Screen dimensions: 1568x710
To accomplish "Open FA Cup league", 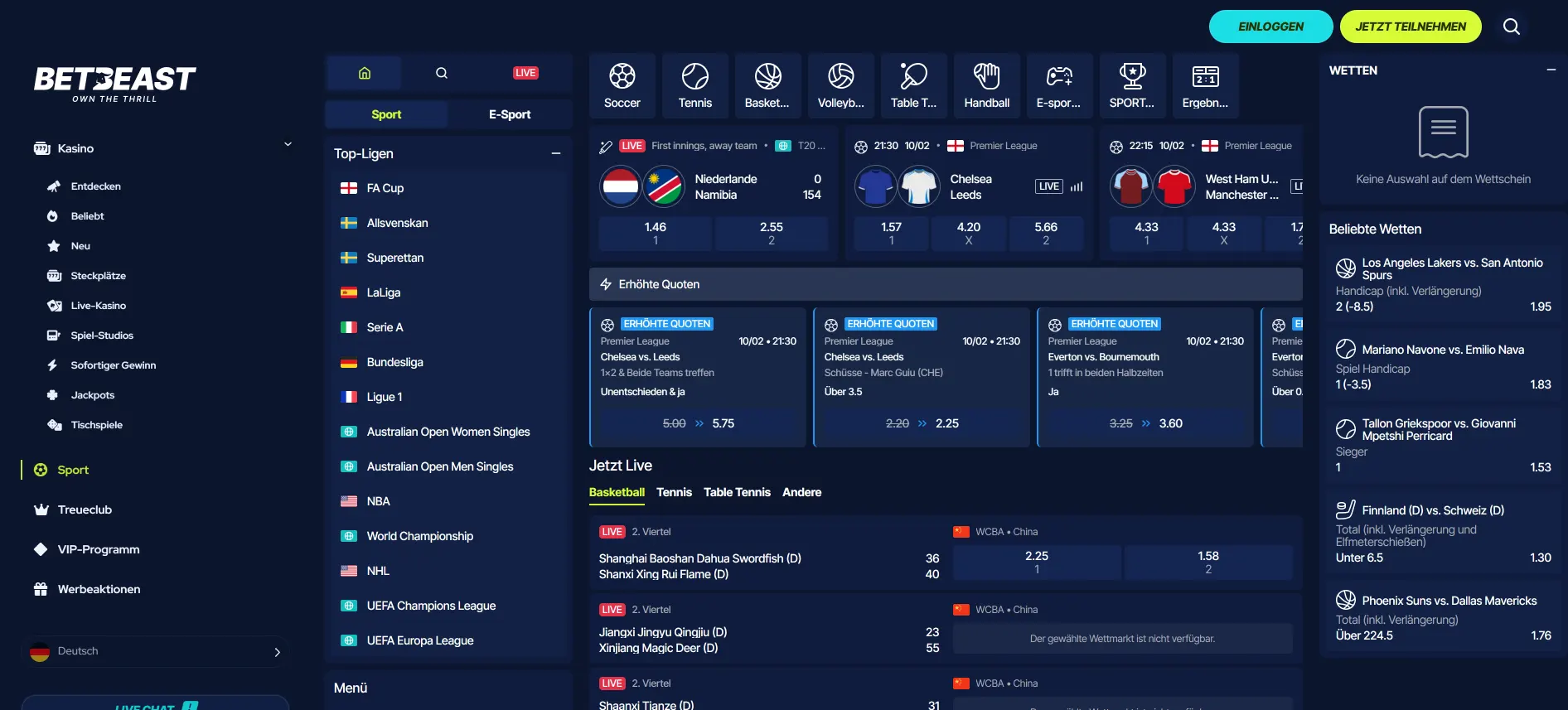I will coord(448,188).
